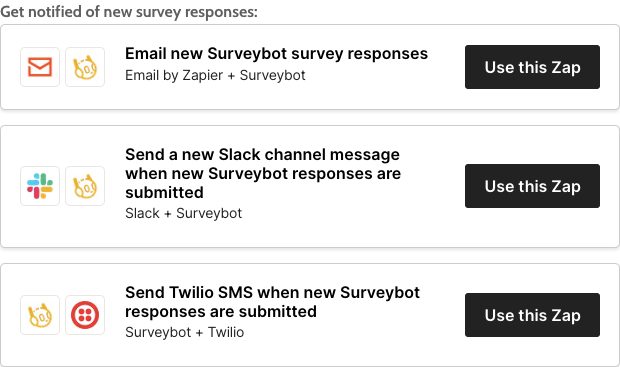This screenshot has height=367, width=620.
Task: Click the Surveybot icon beside the Slack logo
Action: click(85, 186)
